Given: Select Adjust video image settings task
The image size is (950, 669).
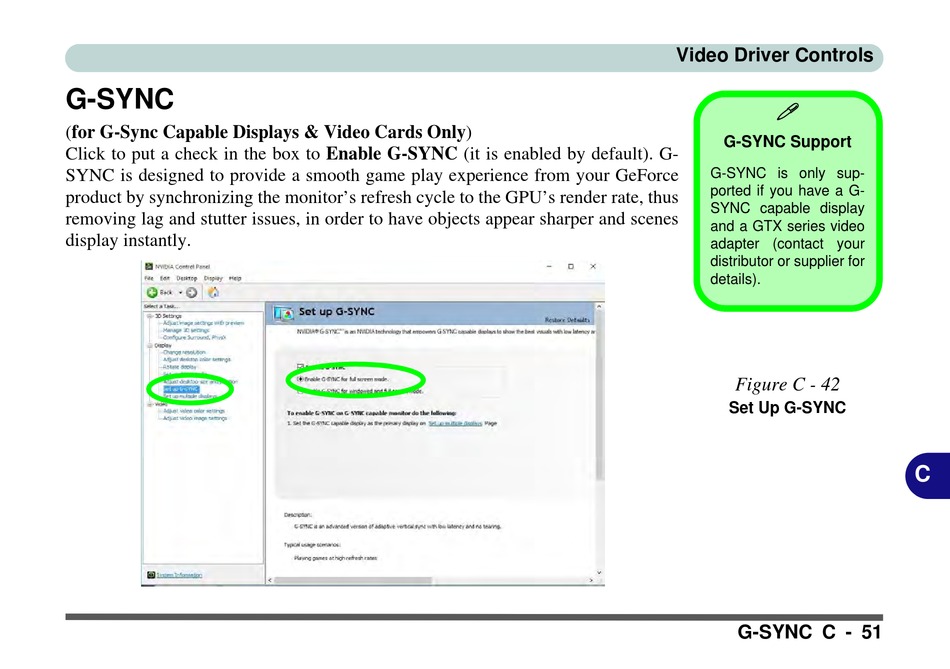Looking at the screenshot, I should pos(194,418).
